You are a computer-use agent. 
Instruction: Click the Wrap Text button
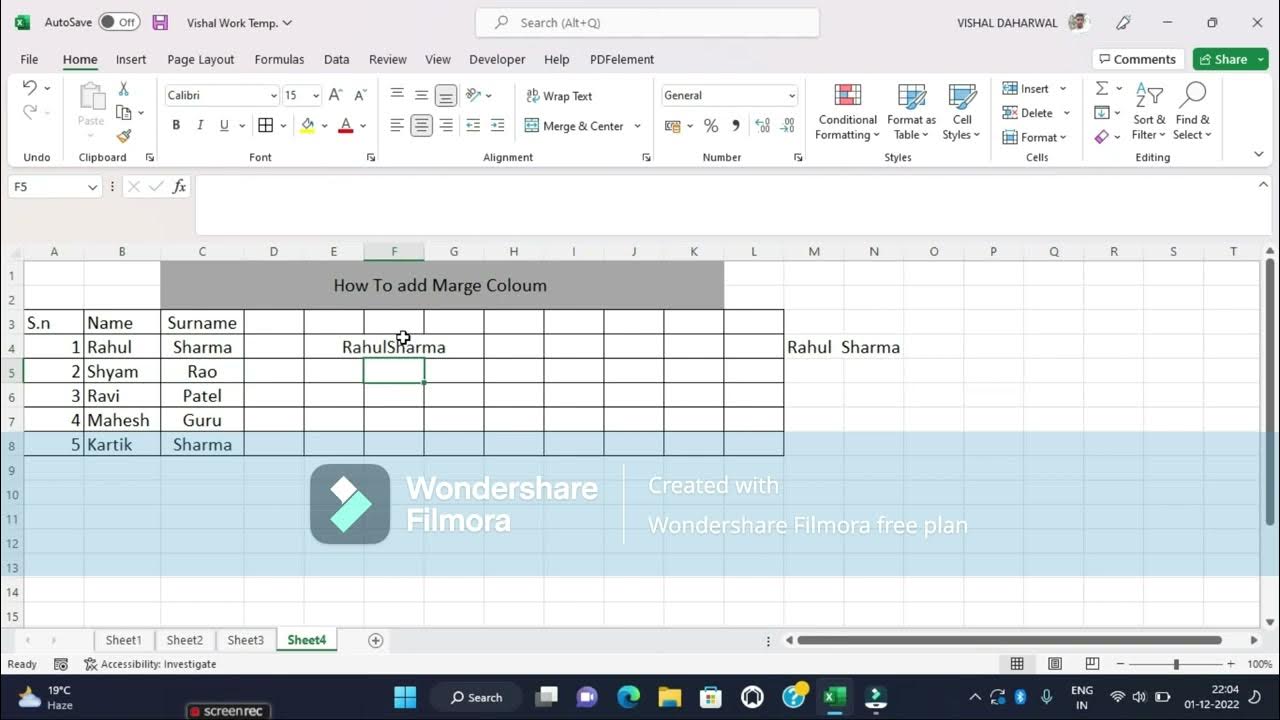coord(559,96)
